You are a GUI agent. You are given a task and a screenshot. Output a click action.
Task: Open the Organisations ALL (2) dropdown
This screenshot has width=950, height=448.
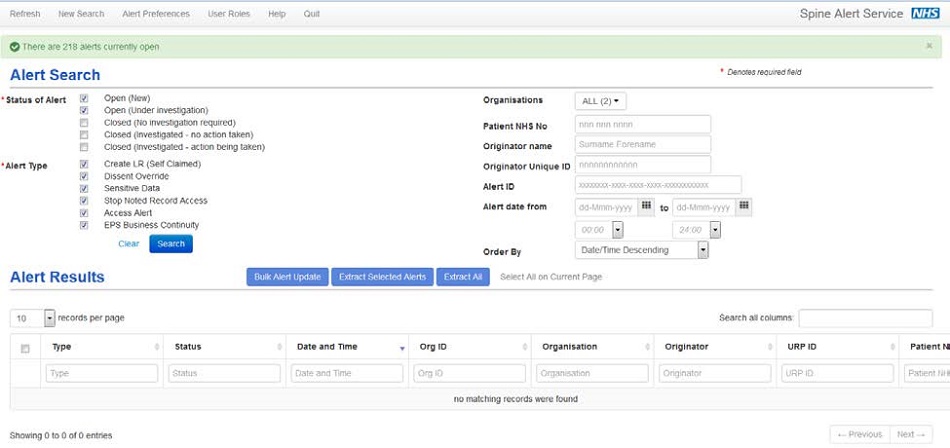(x=600, y=101)
